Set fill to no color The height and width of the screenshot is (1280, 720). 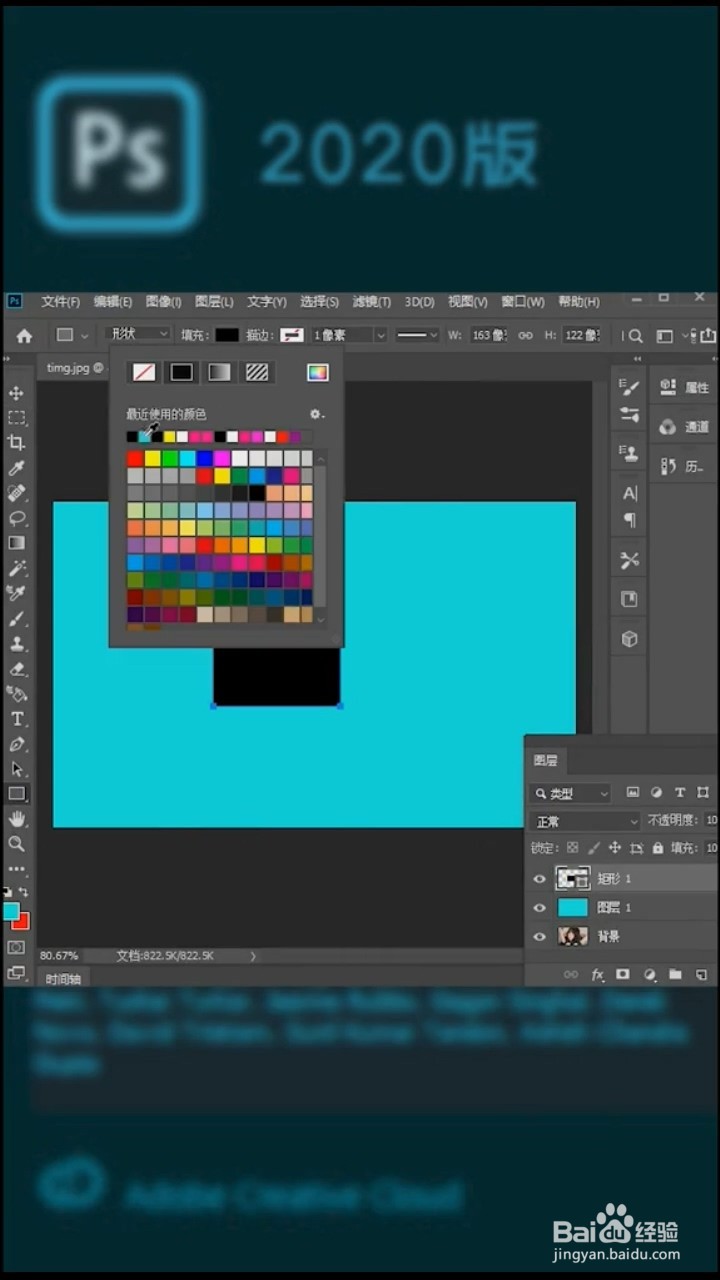point(144,372)
